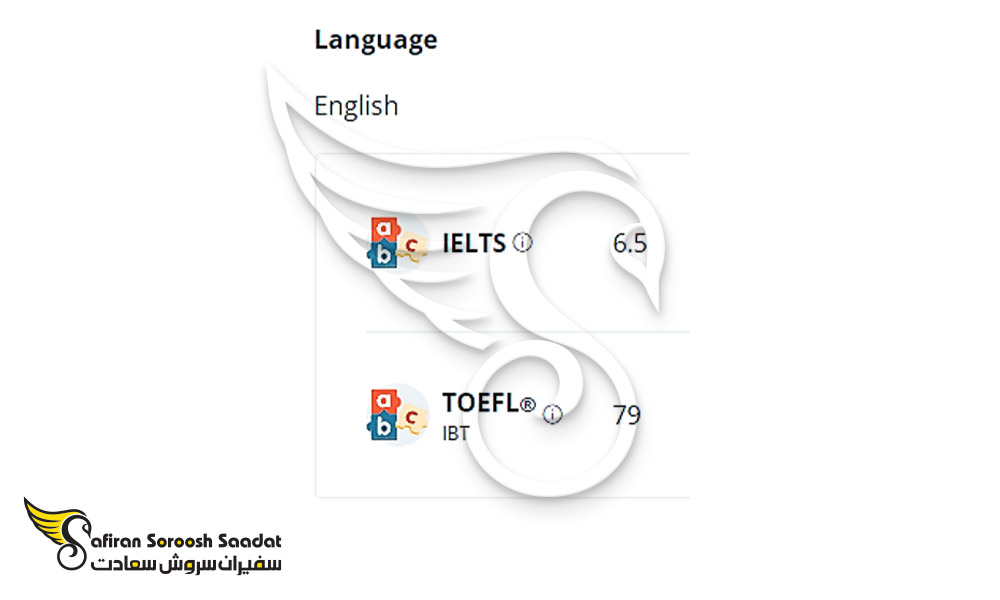Select the TOEFL® label

pos(489,403)
